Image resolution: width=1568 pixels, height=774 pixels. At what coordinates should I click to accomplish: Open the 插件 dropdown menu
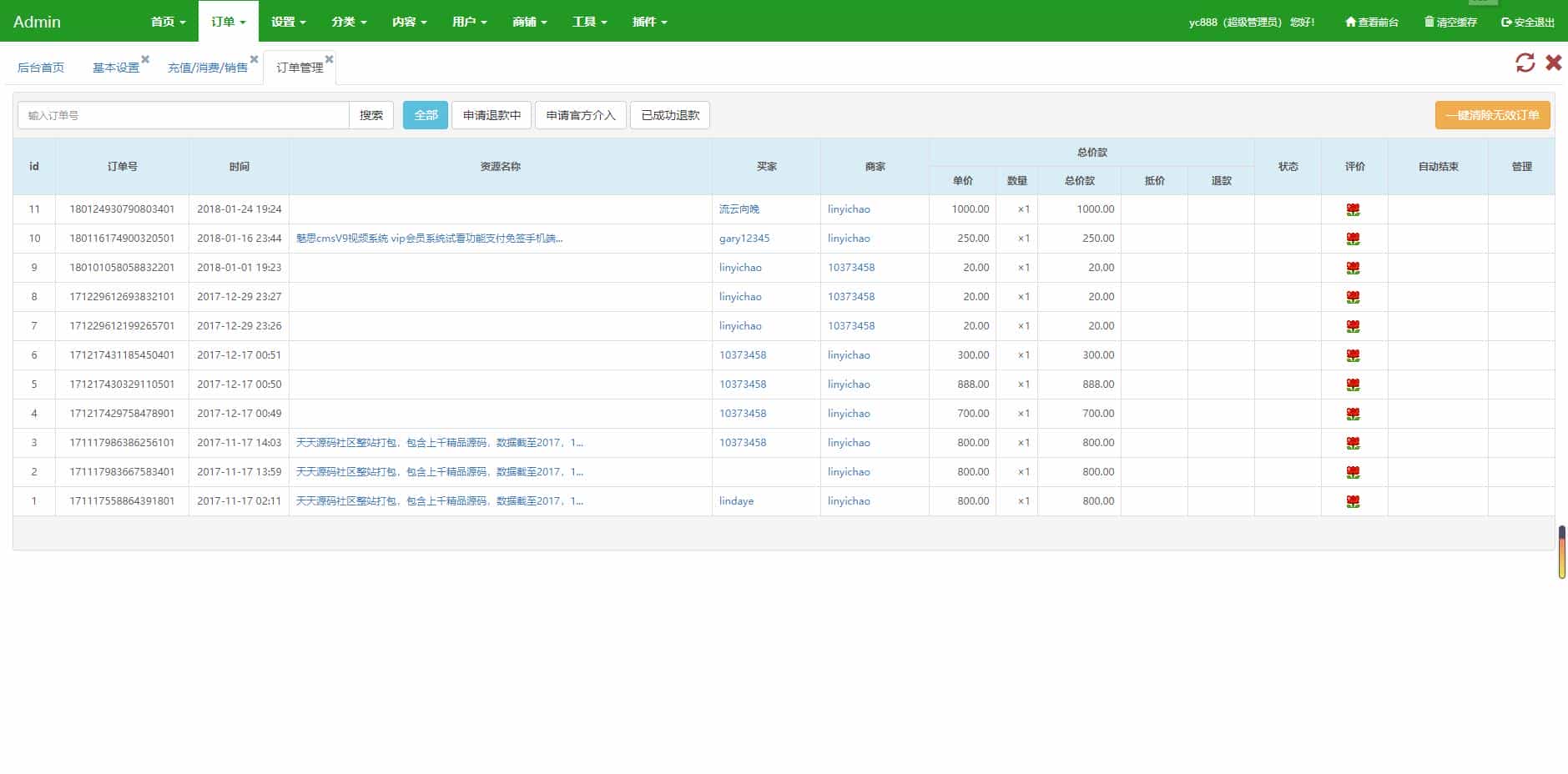[649, 22]
